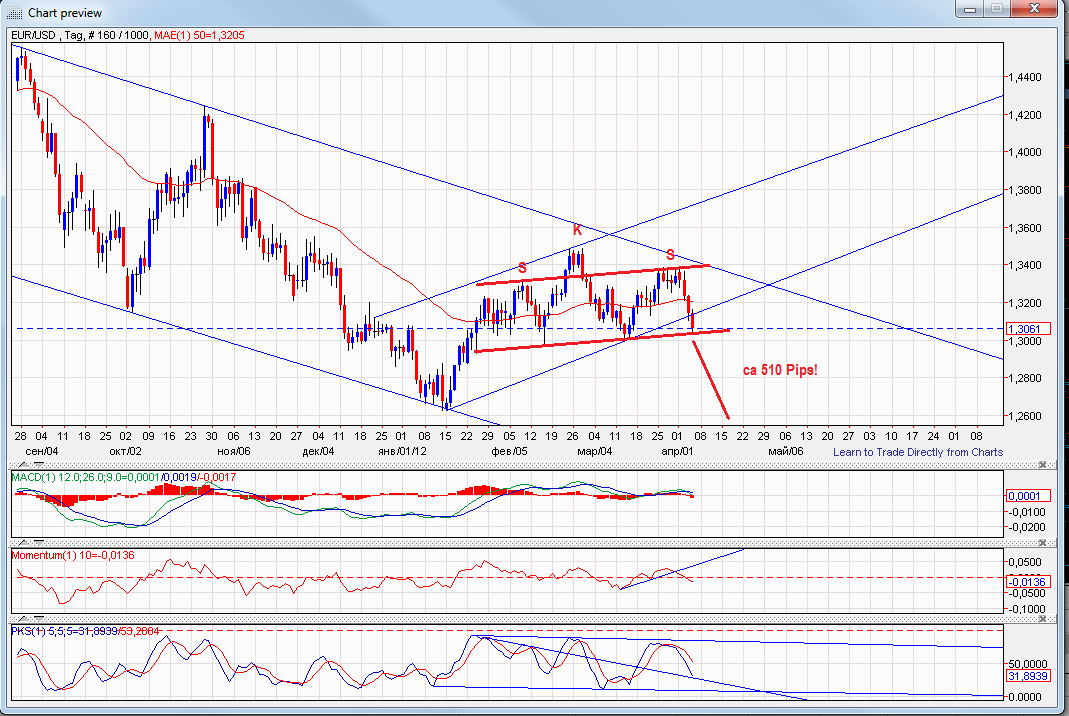Screen dimensions: 1069x716
Task: Click Momentum scale label 0,0500
Action: click(x=1025, y=563)
